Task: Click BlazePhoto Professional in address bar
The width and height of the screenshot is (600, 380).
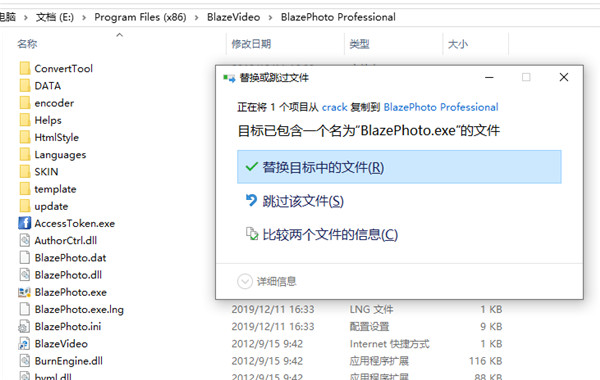Action: click(338, 17)
